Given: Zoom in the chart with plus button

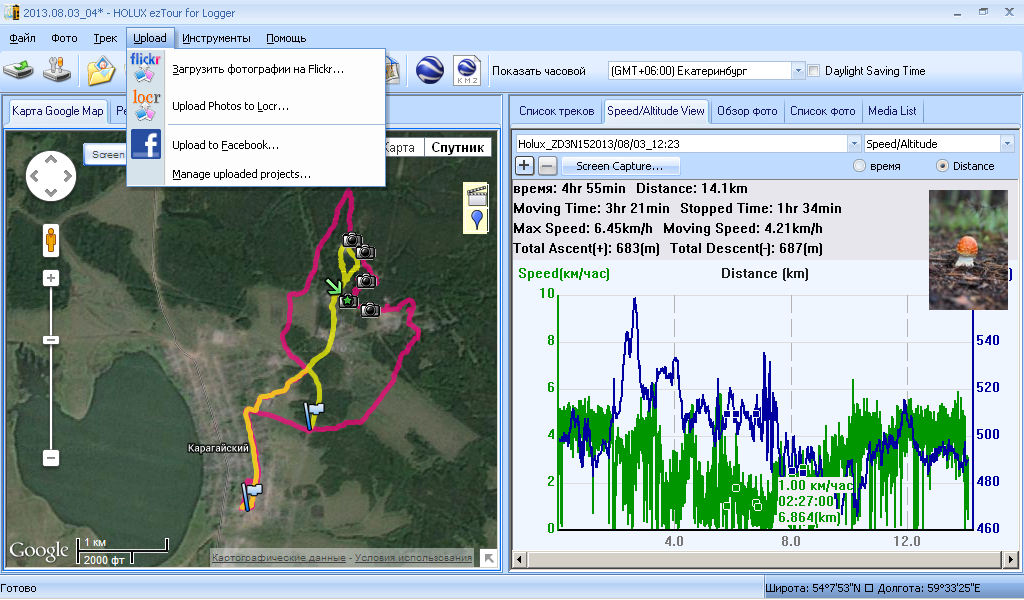Looking at the screenshot, I should [x=524, y=166].
